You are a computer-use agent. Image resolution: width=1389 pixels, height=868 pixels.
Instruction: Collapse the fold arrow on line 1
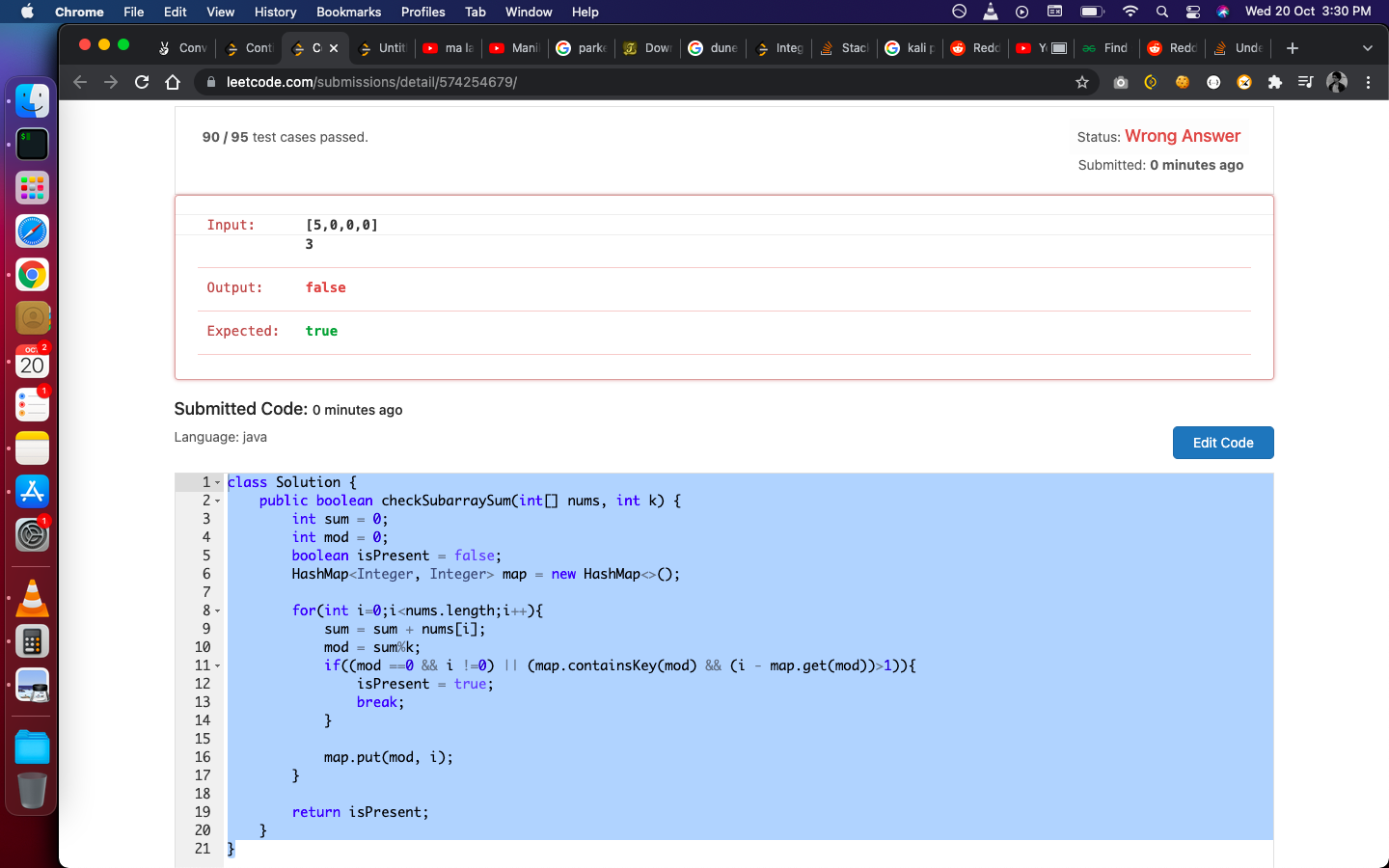tap(218, 482)
